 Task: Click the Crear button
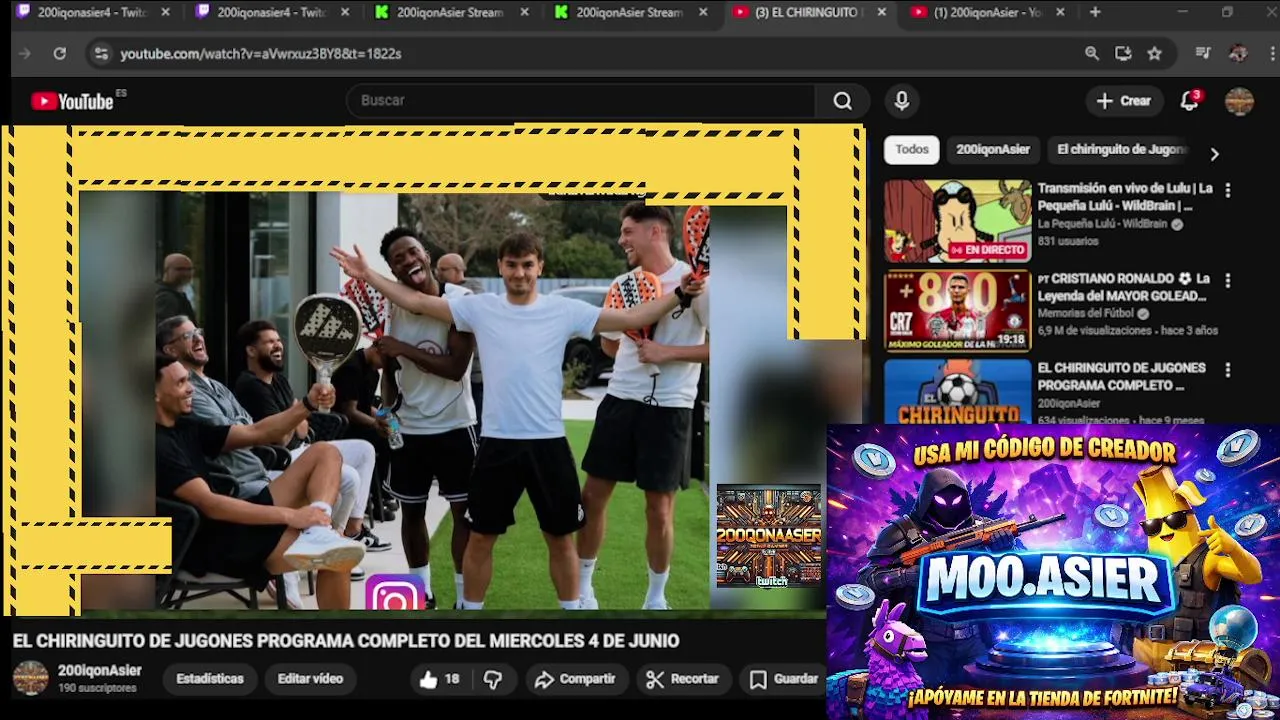point(1124,101)
